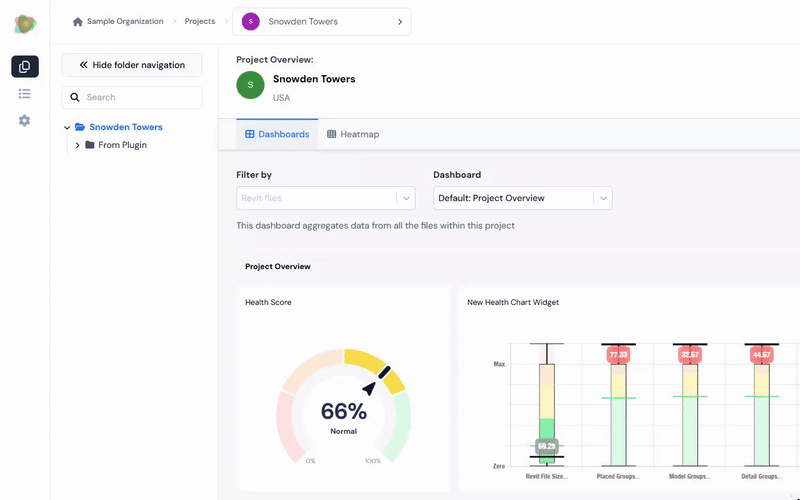Click the green project avatar circle
This screenshot has width=800, height=500.
[x=250, y=85]
